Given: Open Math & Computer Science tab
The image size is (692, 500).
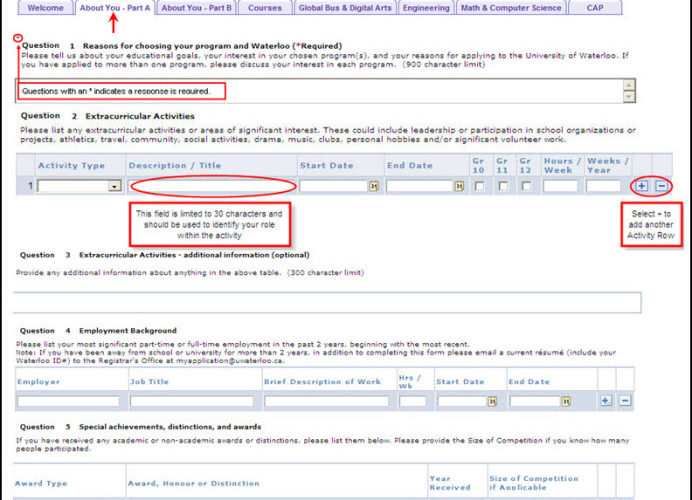Looking at the screenshot, I should (x=512, y=8).
